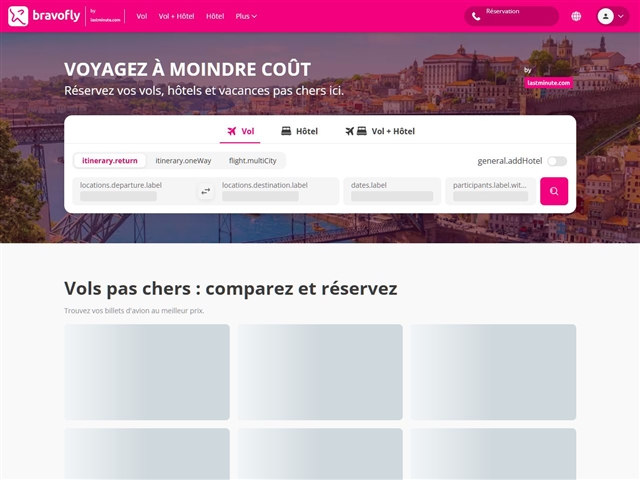Open Vol link in top navigation
Image resolution: width=640 pixels, height=480 pixels.
(x=142, y=16)
